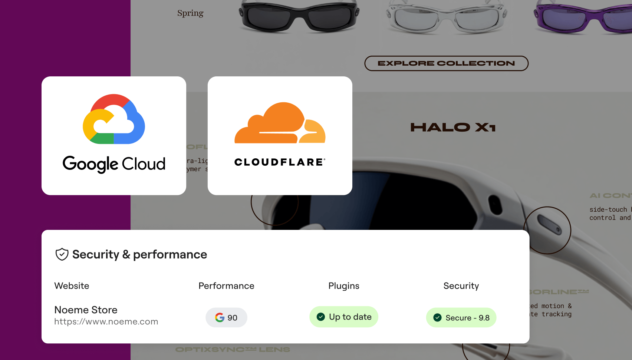The width and height of the screenshot is (632, 360).
Task: Click the green checkmark in Up to date badge
Action: 321,317
